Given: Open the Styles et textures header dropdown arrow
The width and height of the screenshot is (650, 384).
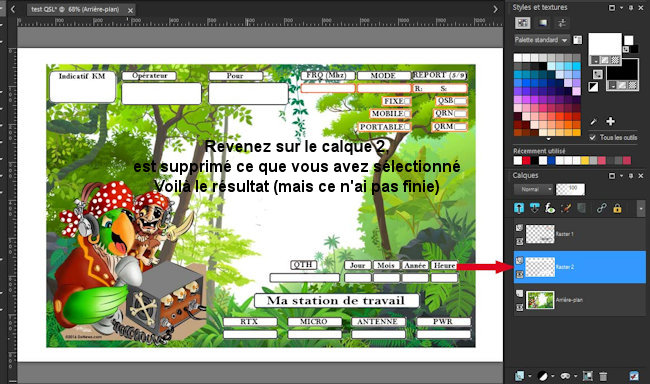Looking at the screenshot, I should coord(621,8).
